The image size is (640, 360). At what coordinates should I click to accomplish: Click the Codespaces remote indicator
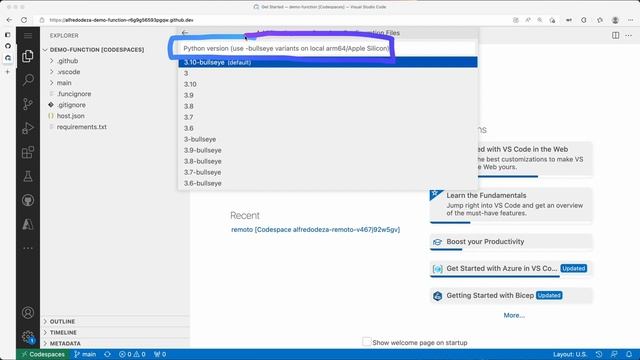[43, 354]
